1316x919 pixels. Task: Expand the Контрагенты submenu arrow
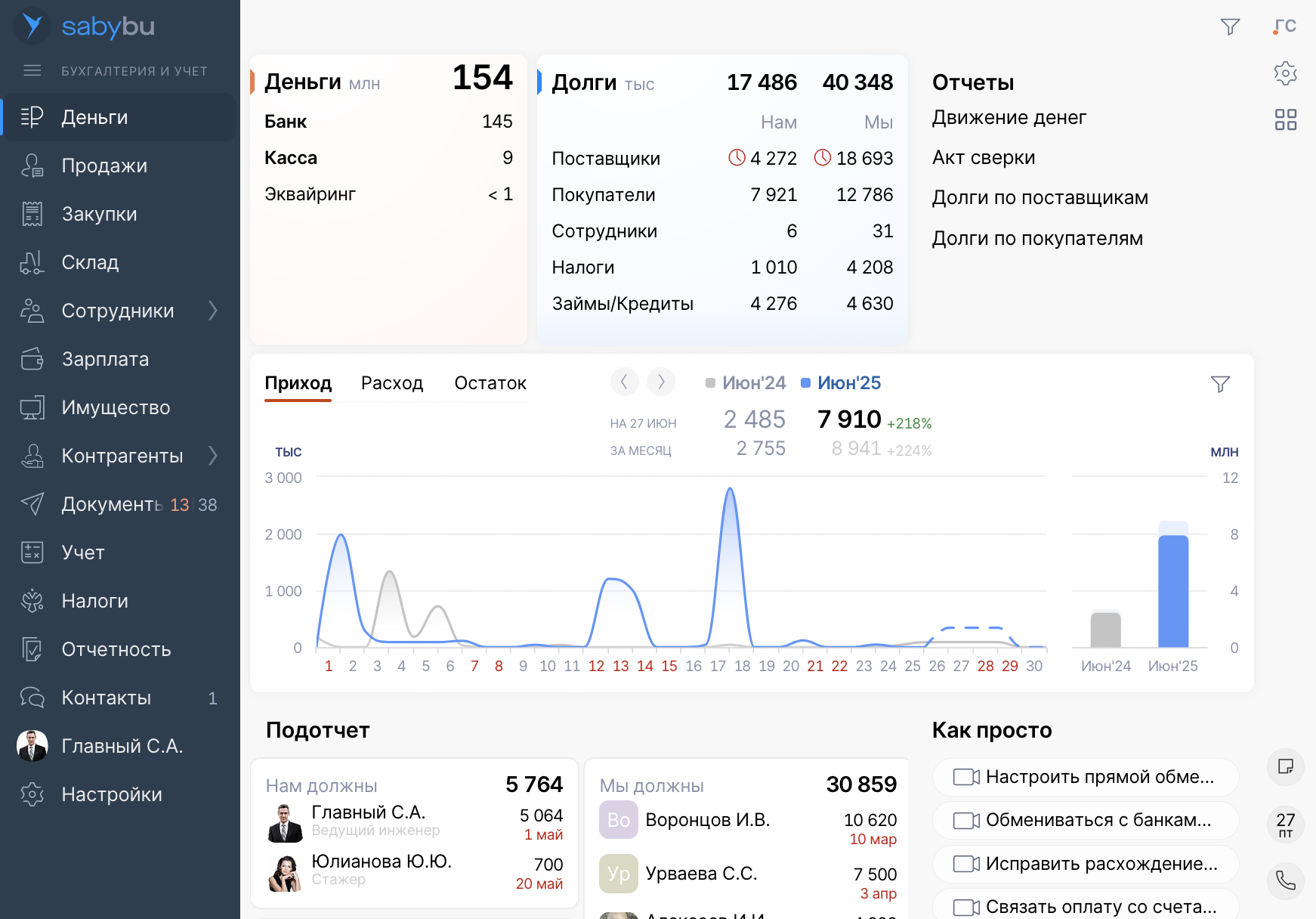pyautogui.click(x=213, y=456)
